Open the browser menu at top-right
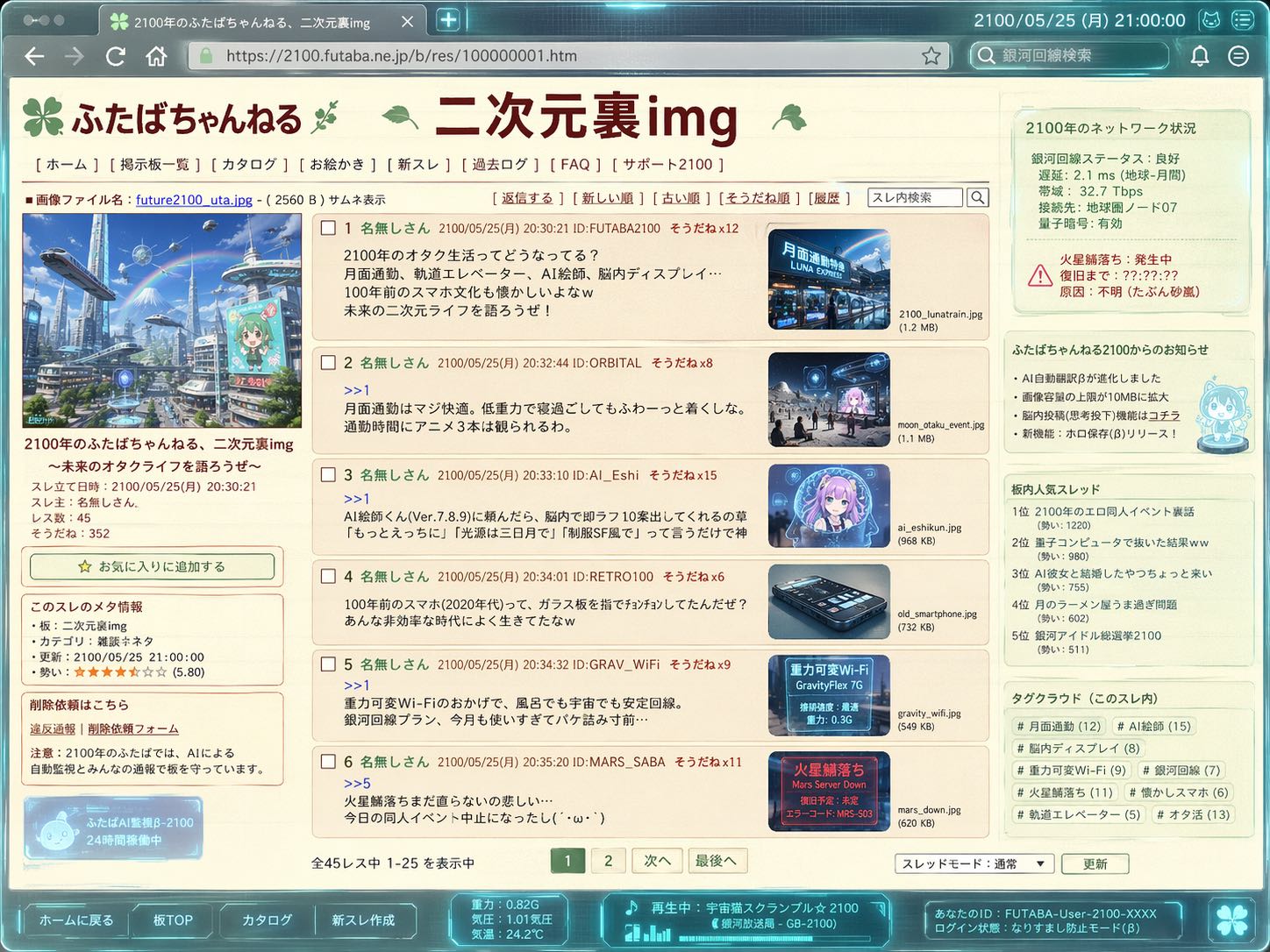 [x=1238, y=56]
